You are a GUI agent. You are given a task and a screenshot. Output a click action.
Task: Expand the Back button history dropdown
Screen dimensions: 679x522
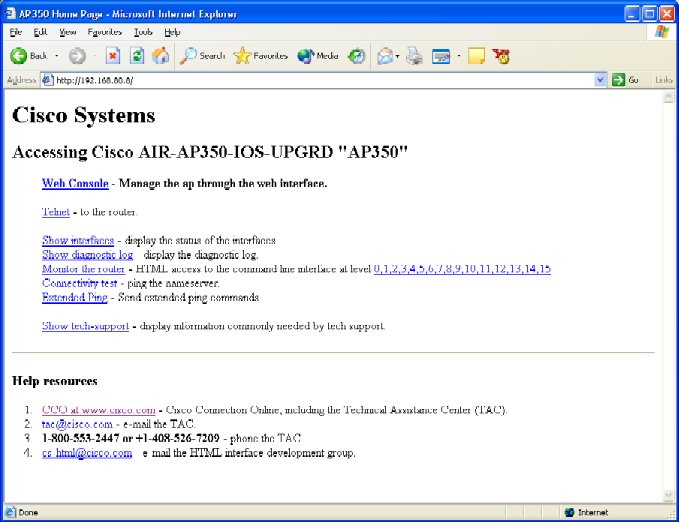pos(56,56)
